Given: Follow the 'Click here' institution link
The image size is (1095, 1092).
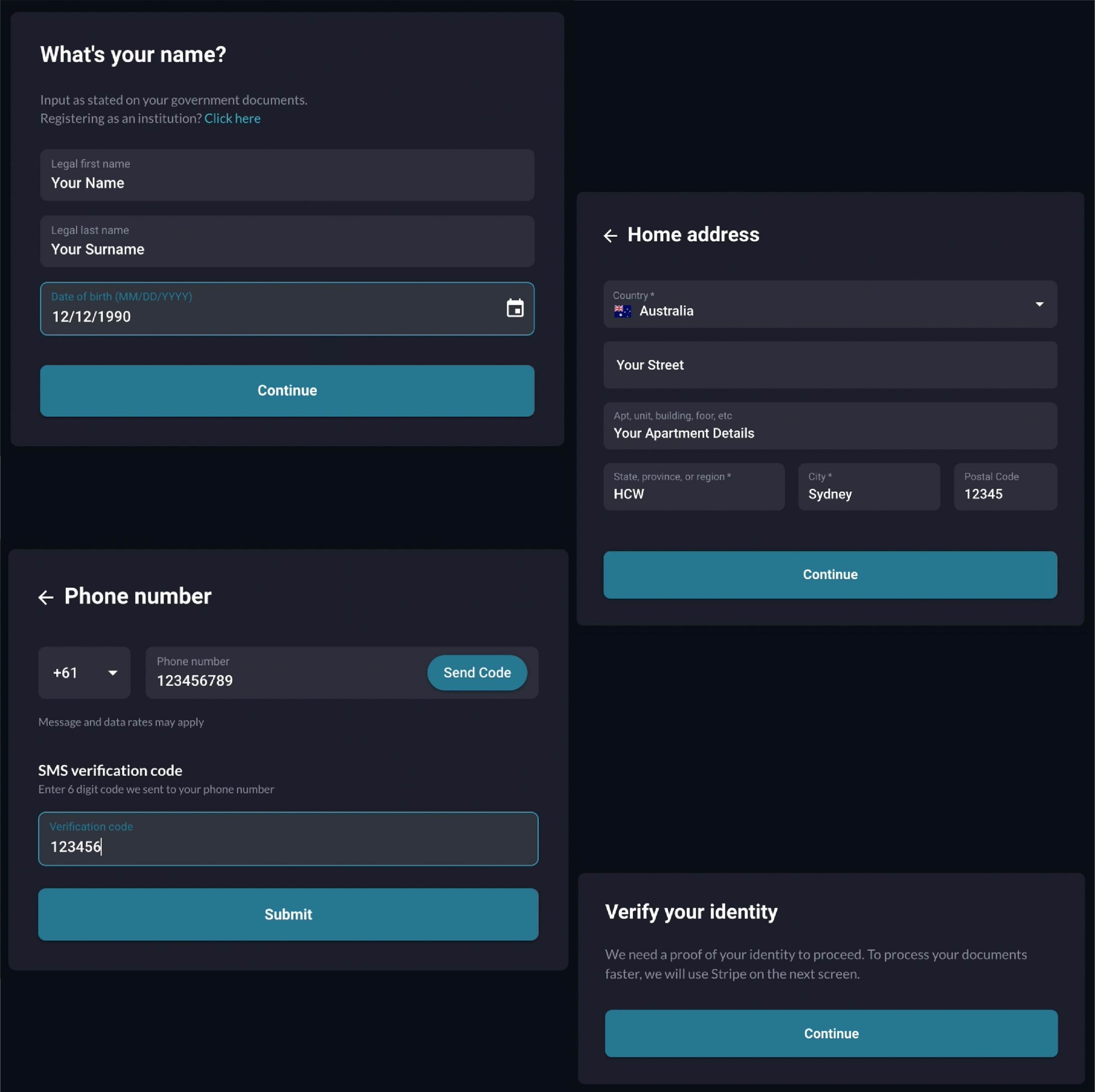Looking at the screenshot, I should pyautogui.click(x=232, y=118).
